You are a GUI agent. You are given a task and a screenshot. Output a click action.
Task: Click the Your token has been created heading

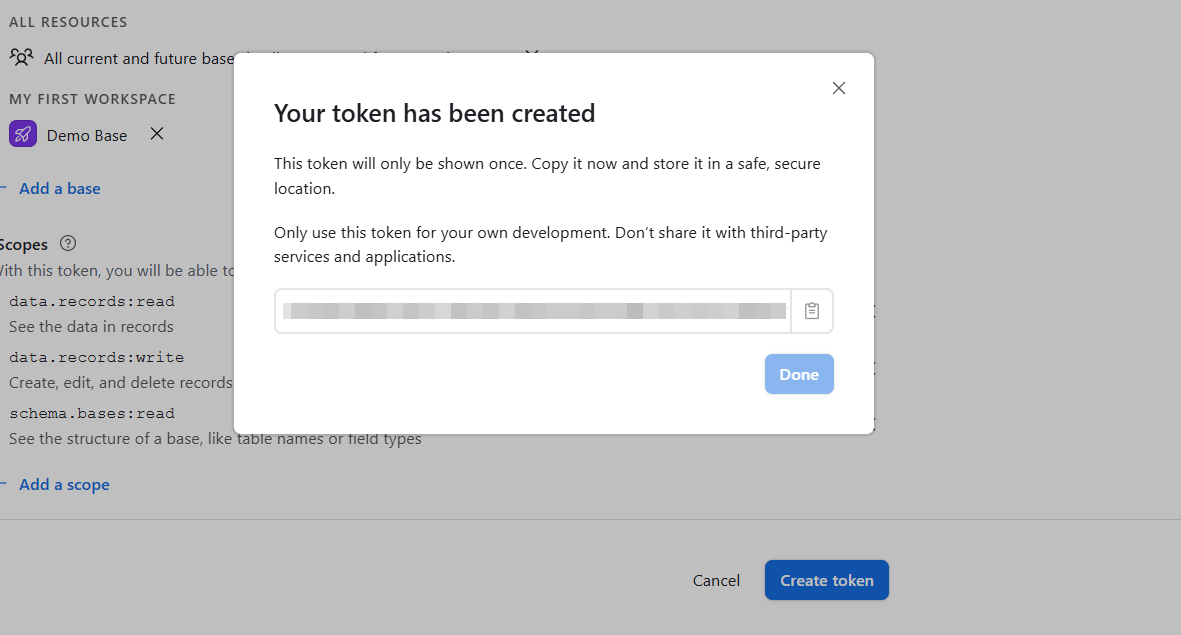point(435,113)
